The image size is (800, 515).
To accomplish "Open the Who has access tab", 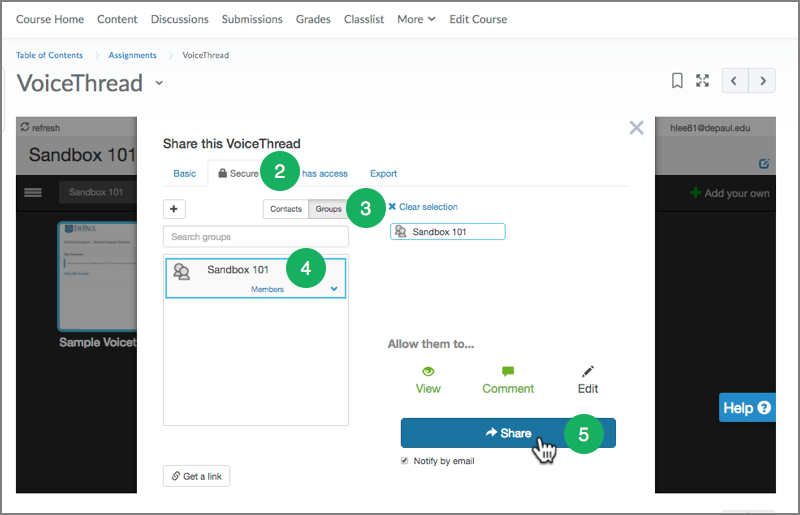I will (x=324, y=174).
